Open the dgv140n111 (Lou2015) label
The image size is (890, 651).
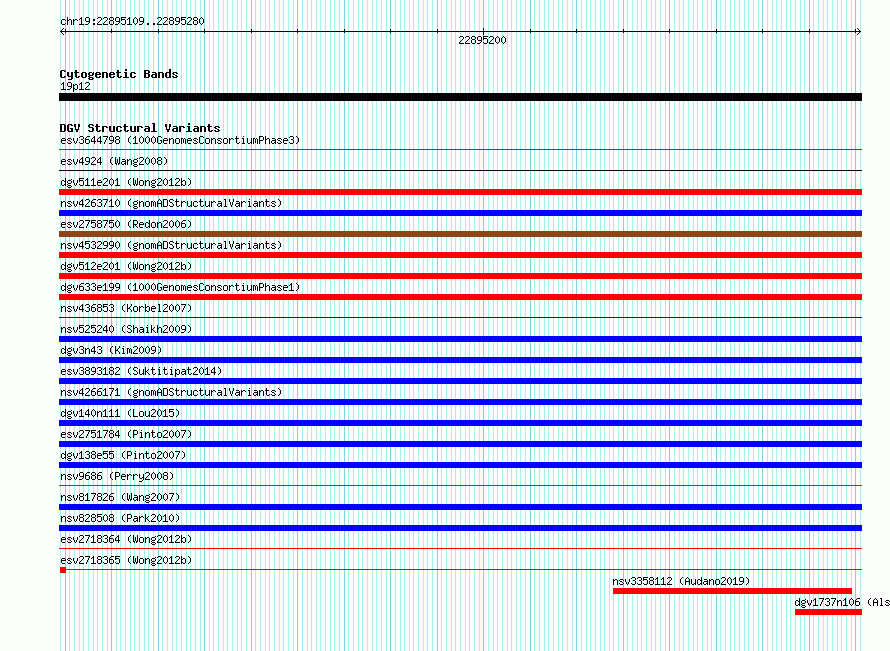coord(120,413)
